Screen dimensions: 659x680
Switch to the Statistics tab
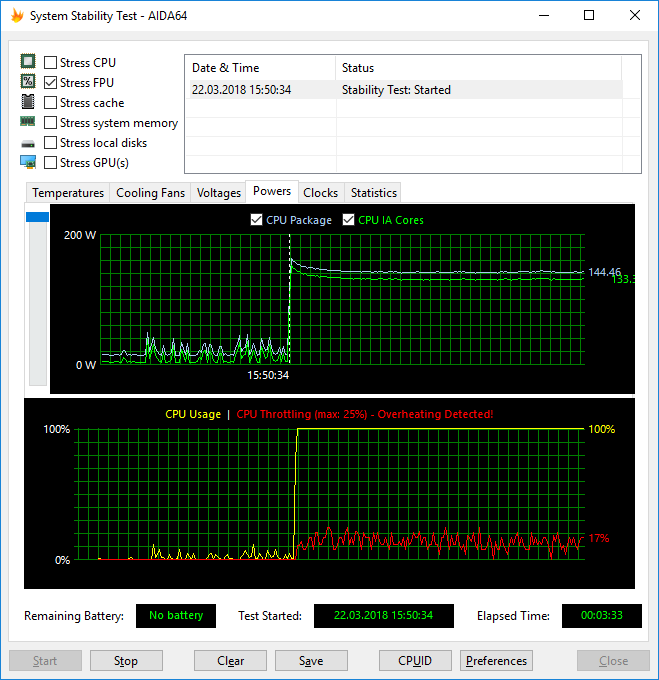coord(374,193)
